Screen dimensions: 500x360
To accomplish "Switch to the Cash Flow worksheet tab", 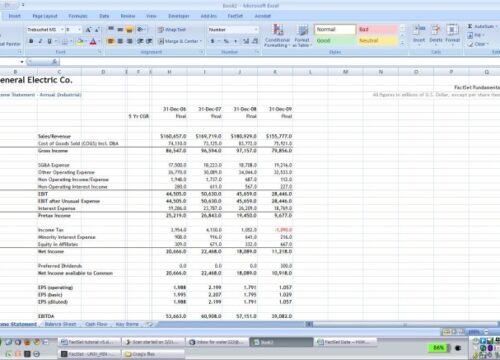I will point(96,324).
